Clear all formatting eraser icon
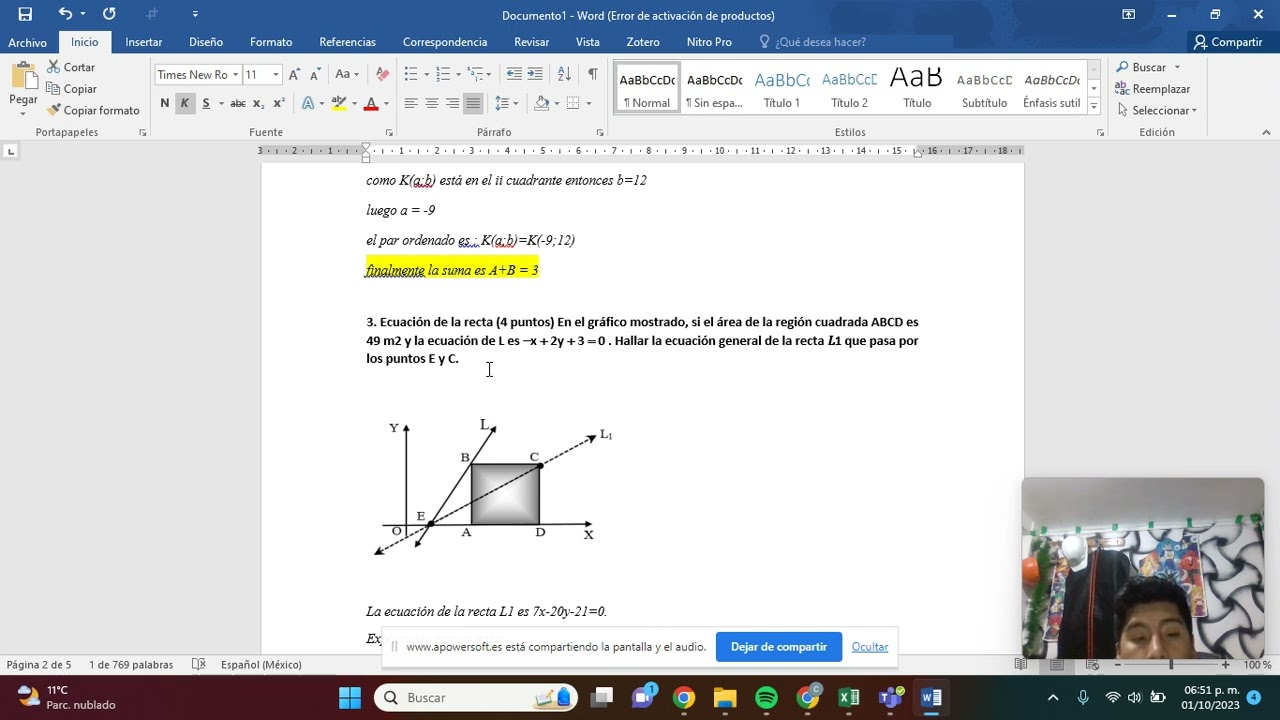Viewport: 1280px width, 720px height. click(x=382, y=74)
